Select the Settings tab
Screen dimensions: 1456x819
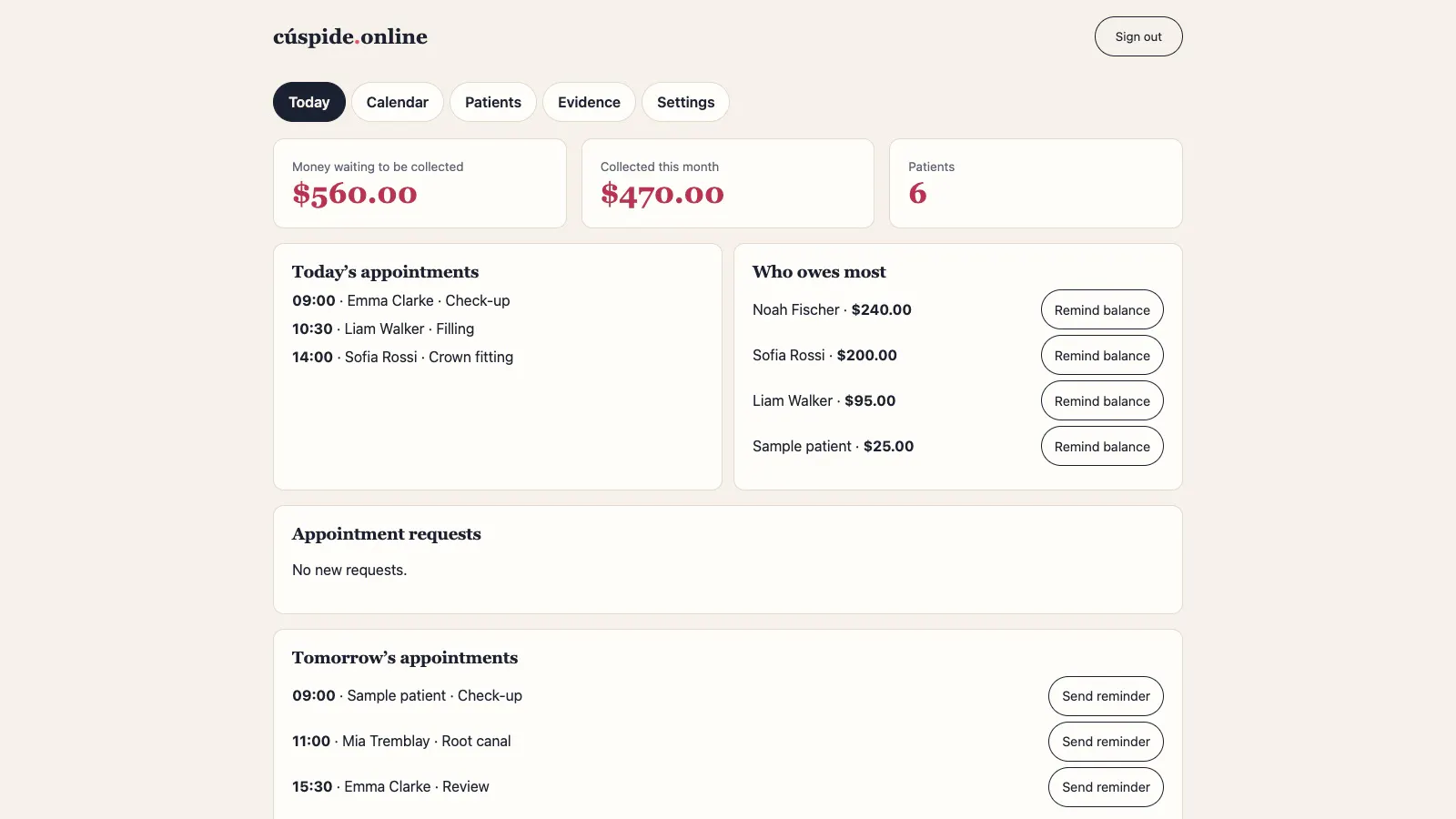click(x=685, y=102)
